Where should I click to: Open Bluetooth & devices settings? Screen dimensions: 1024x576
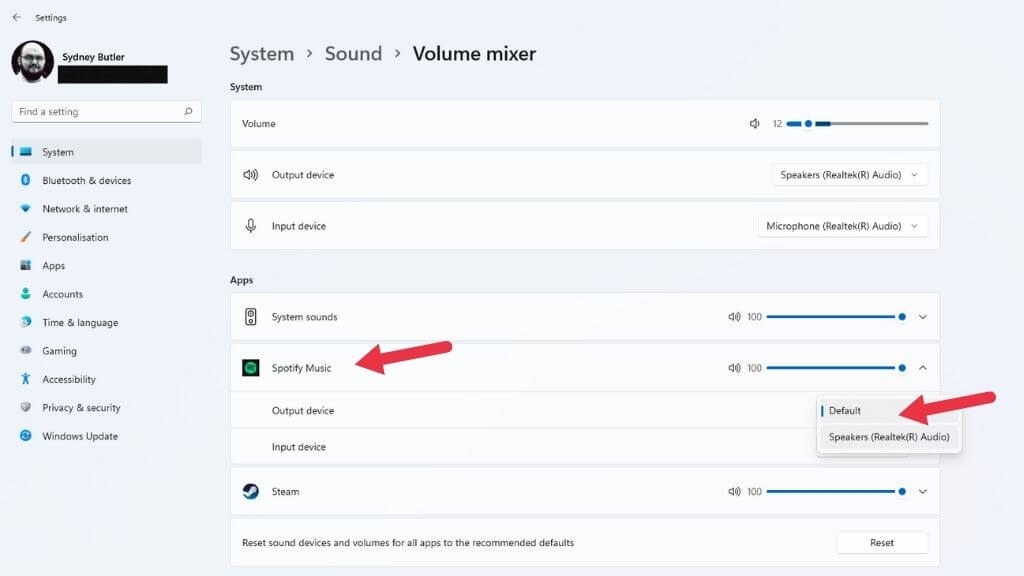(86, 181)
